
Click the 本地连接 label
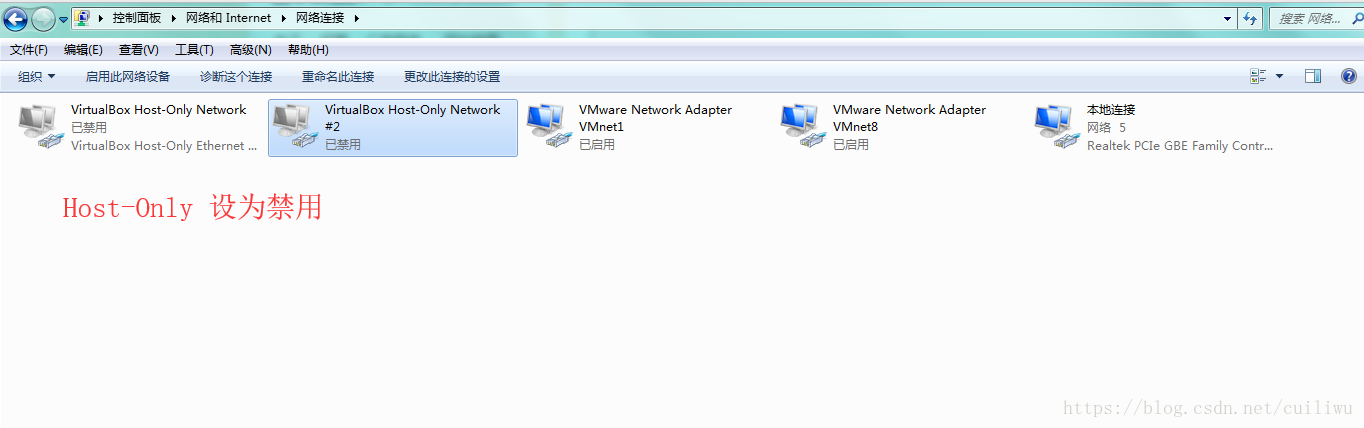tap(1111, 110)
